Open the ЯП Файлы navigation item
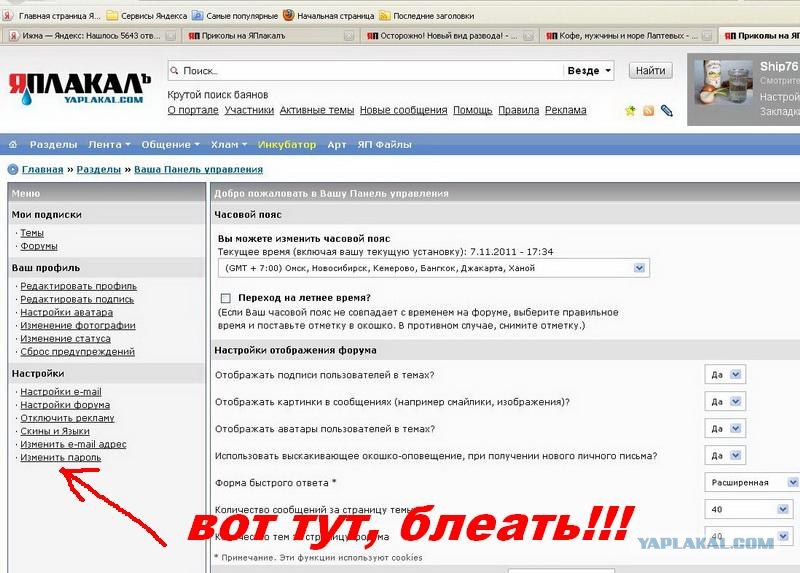 pyautogui.click(x=385, y=144)
